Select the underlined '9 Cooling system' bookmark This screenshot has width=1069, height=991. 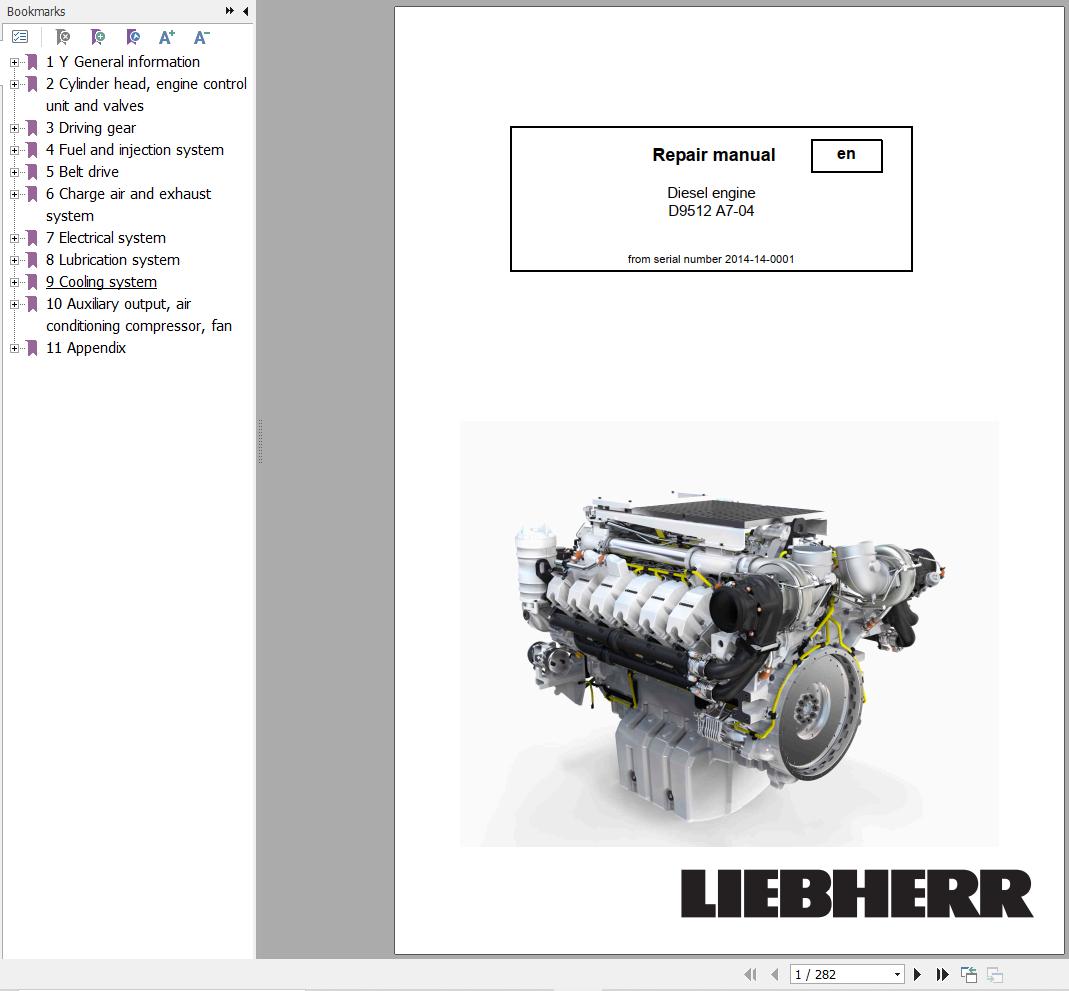tap(101, 282)
